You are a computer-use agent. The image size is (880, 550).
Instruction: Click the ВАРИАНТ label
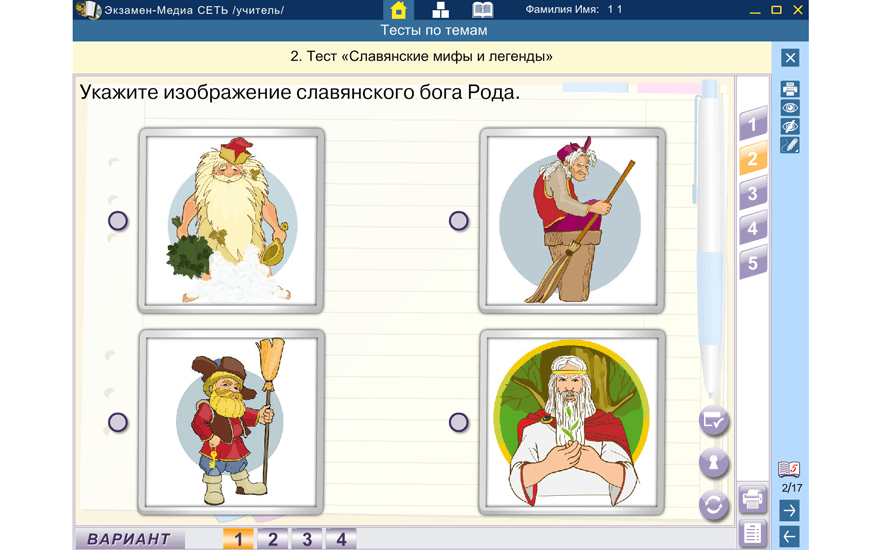(x=129, y=539)
